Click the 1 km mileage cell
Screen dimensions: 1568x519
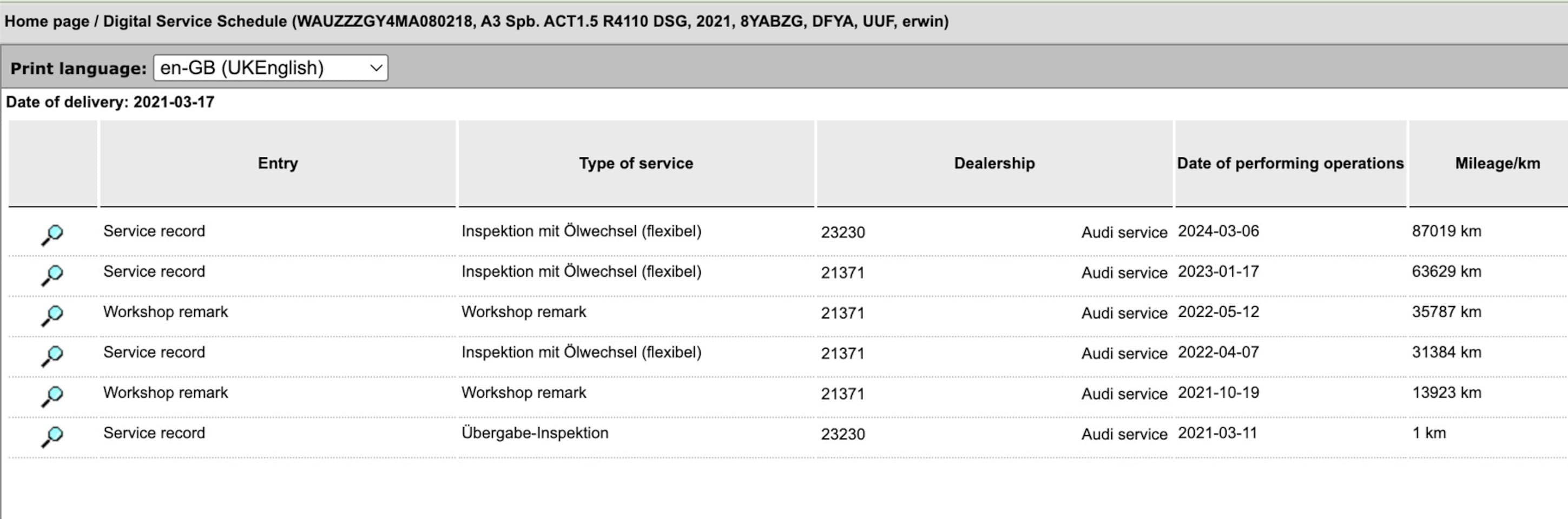1428,432
